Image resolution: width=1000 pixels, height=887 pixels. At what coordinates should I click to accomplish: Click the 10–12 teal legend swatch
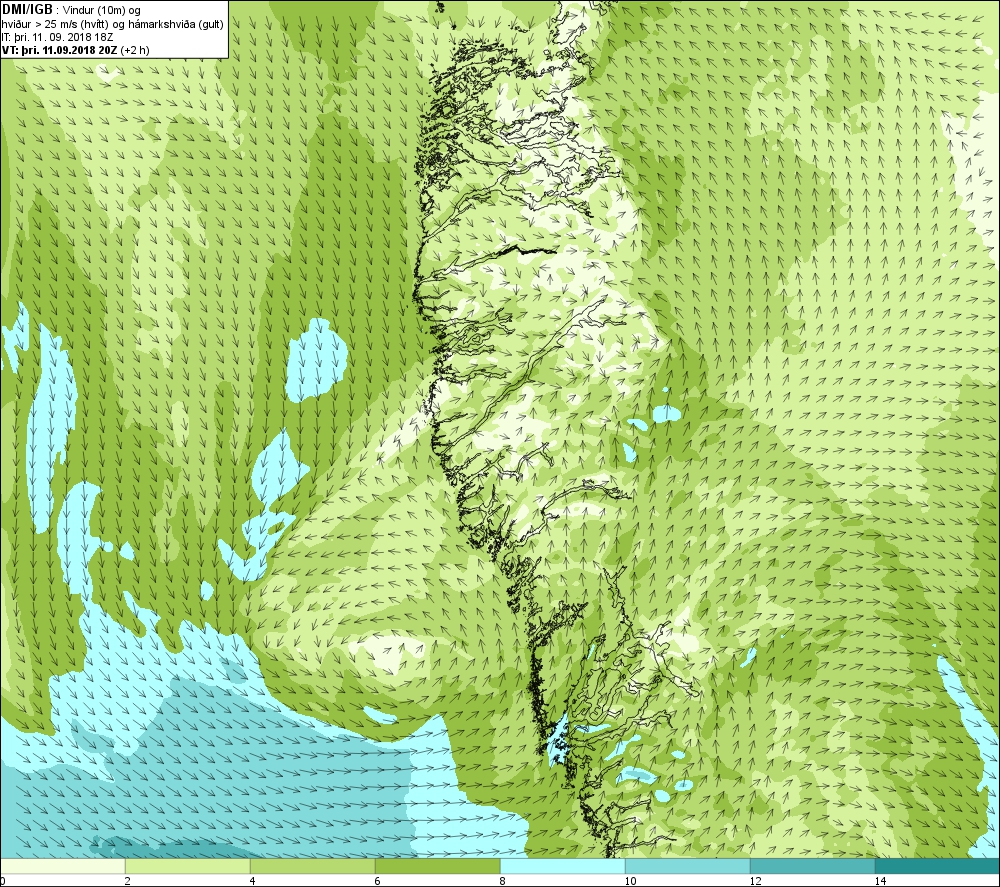pyautogui.click(x=688, y=866)
